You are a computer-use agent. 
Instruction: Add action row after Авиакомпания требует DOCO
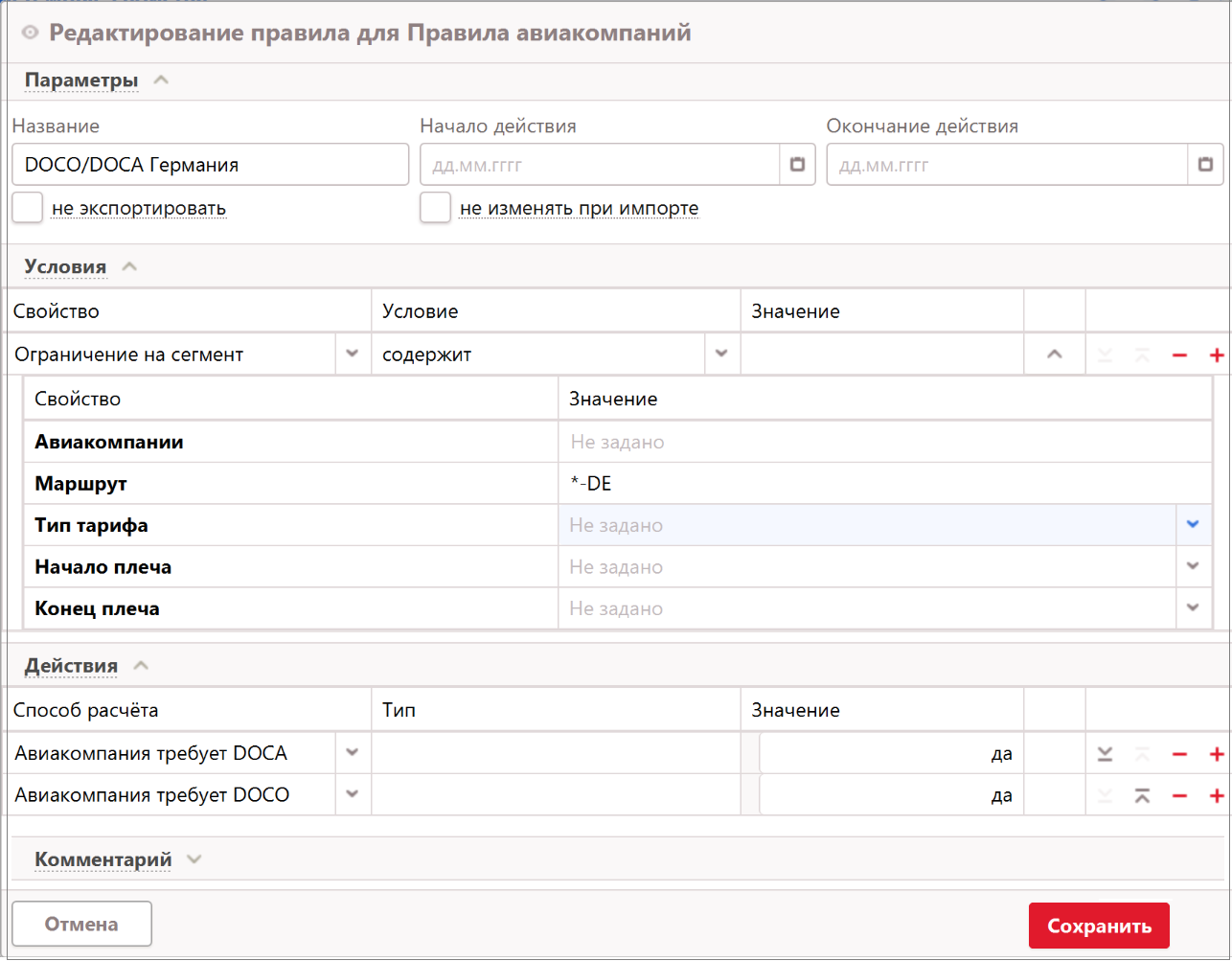[1217, 796]
